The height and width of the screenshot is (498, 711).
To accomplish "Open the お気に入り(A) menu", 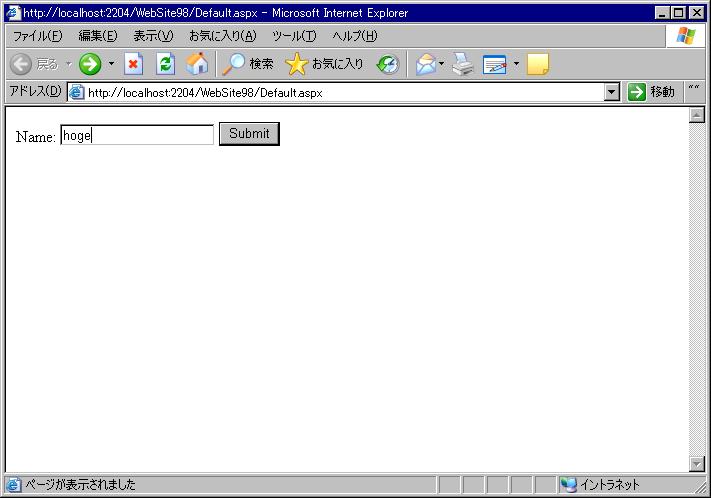I will coord(223,36).
